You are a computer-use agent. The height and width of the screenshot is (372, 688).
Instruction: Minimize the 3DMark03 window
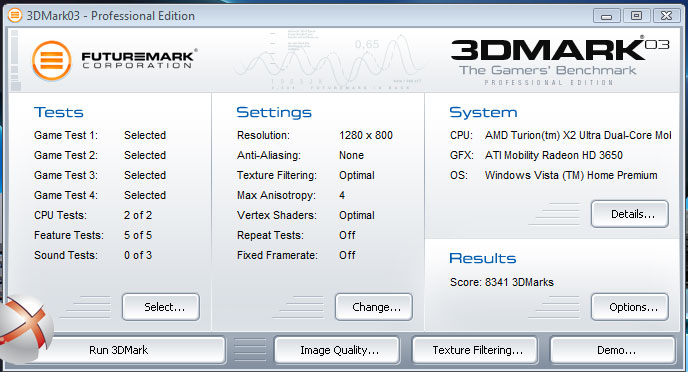pyautogui.click(x=606, y=16)
